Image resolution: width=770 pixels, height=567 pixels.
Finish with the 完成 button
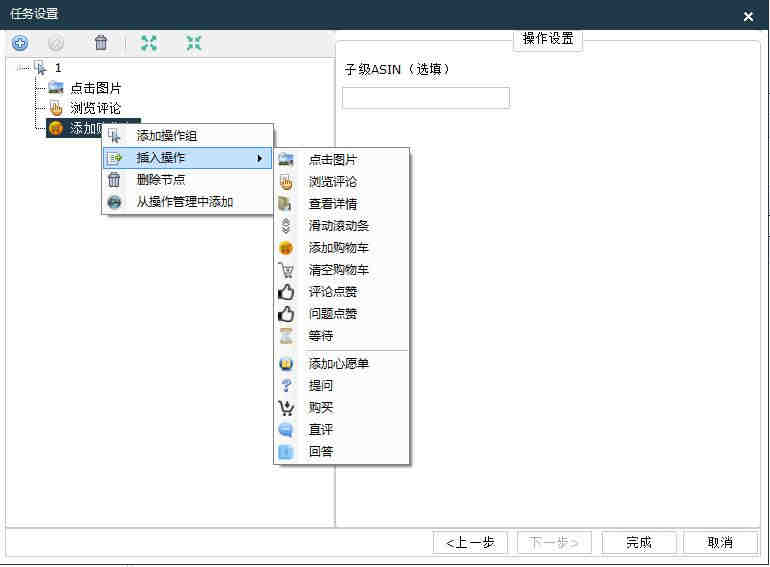(639, 543)
